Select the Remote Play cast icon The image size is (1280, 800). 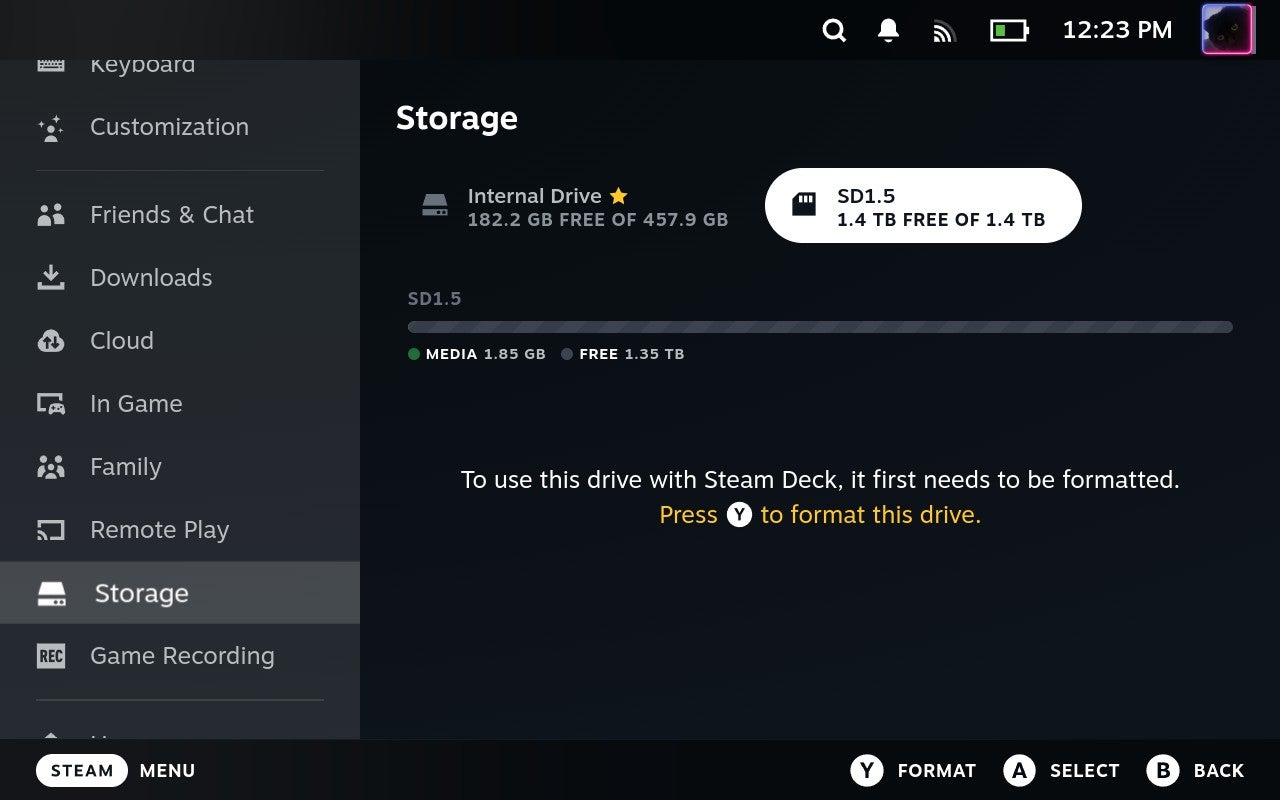[x=52, y=530]
